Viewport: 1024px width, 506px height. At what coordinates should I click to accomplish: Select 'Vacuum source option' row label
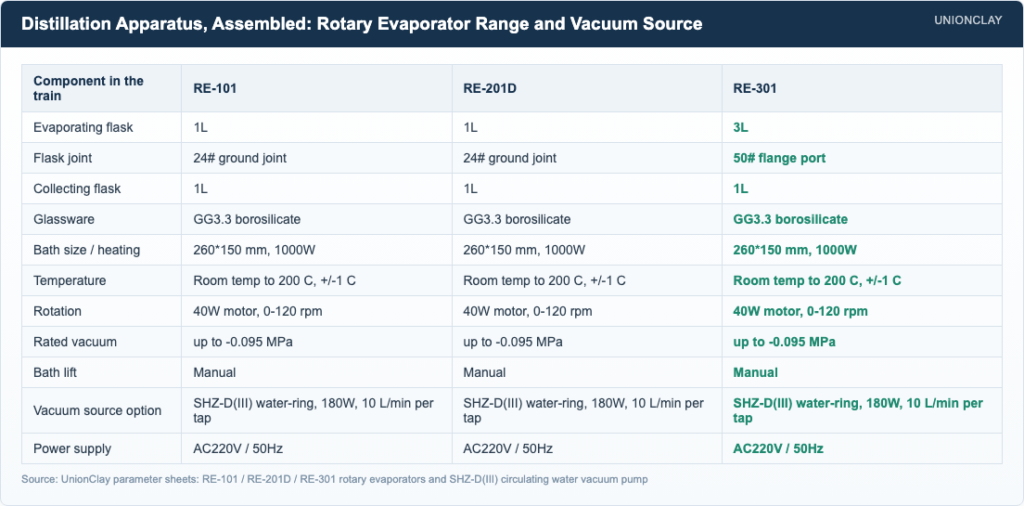97,411
